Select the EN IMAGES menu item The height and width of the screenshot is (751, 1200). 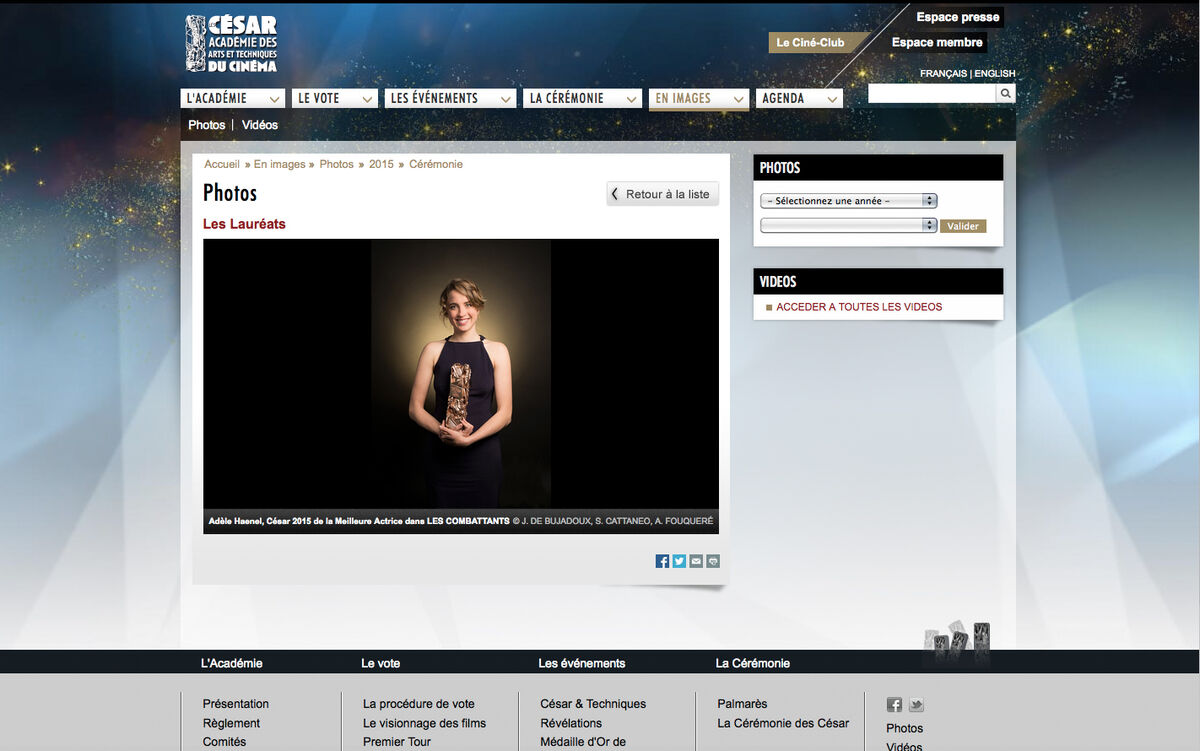(698, 100)
